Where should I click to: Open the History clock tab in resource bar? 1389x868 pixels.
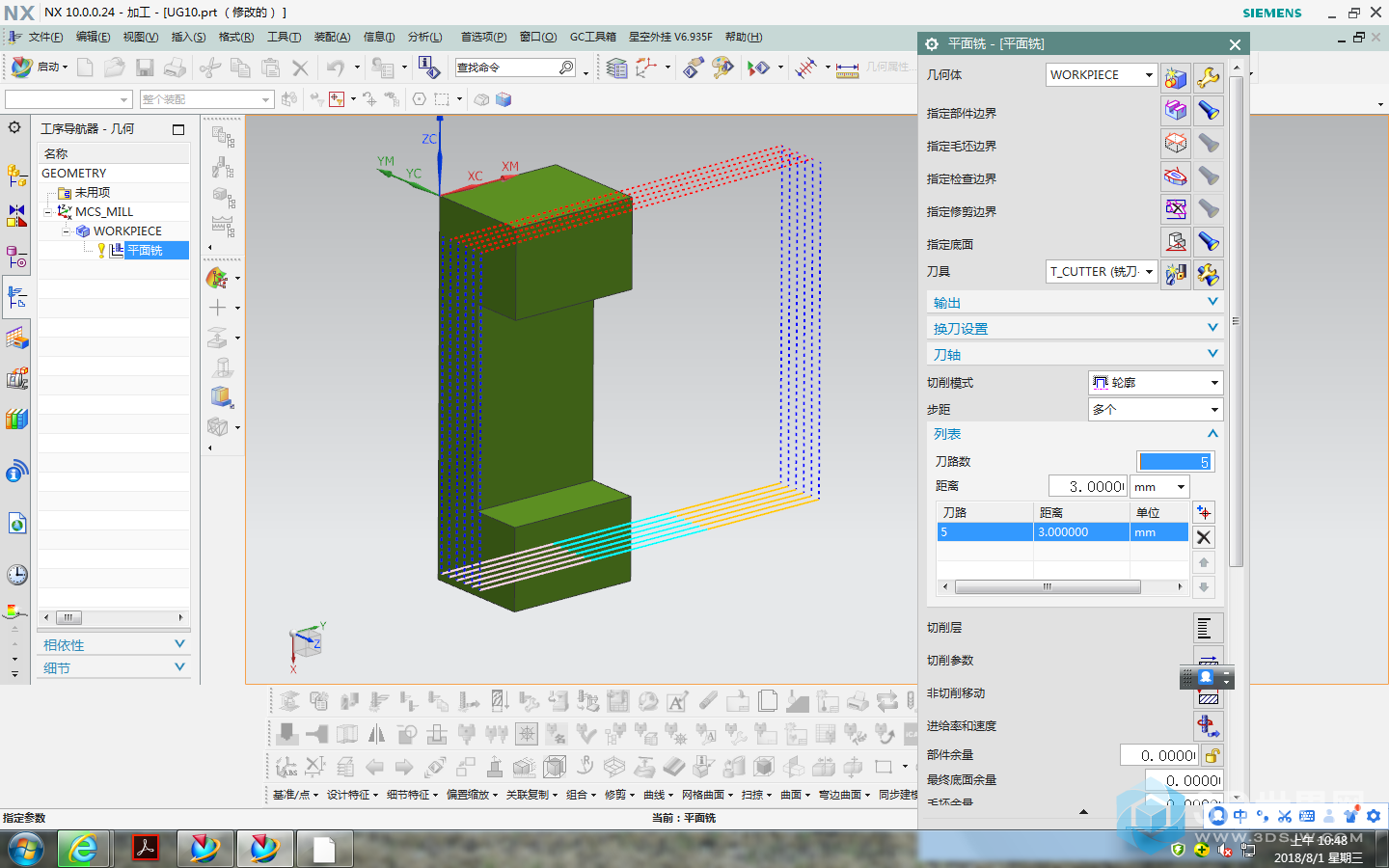tap(16, 575)
